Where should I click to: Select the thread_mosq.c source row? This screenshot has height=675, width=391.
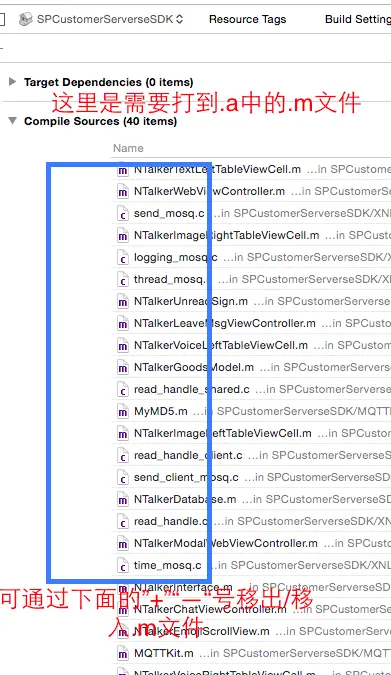click(251, 279)
